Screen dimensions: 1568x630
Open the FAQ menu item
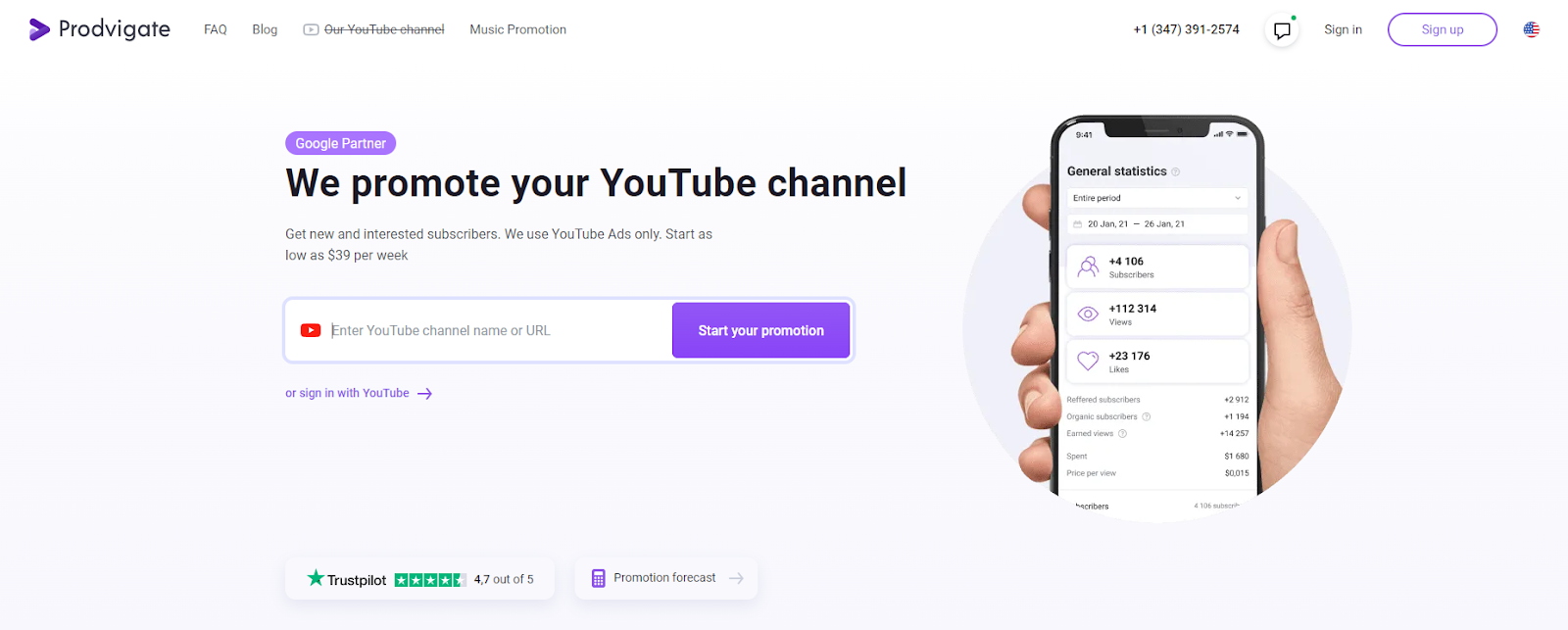[216, 29]
